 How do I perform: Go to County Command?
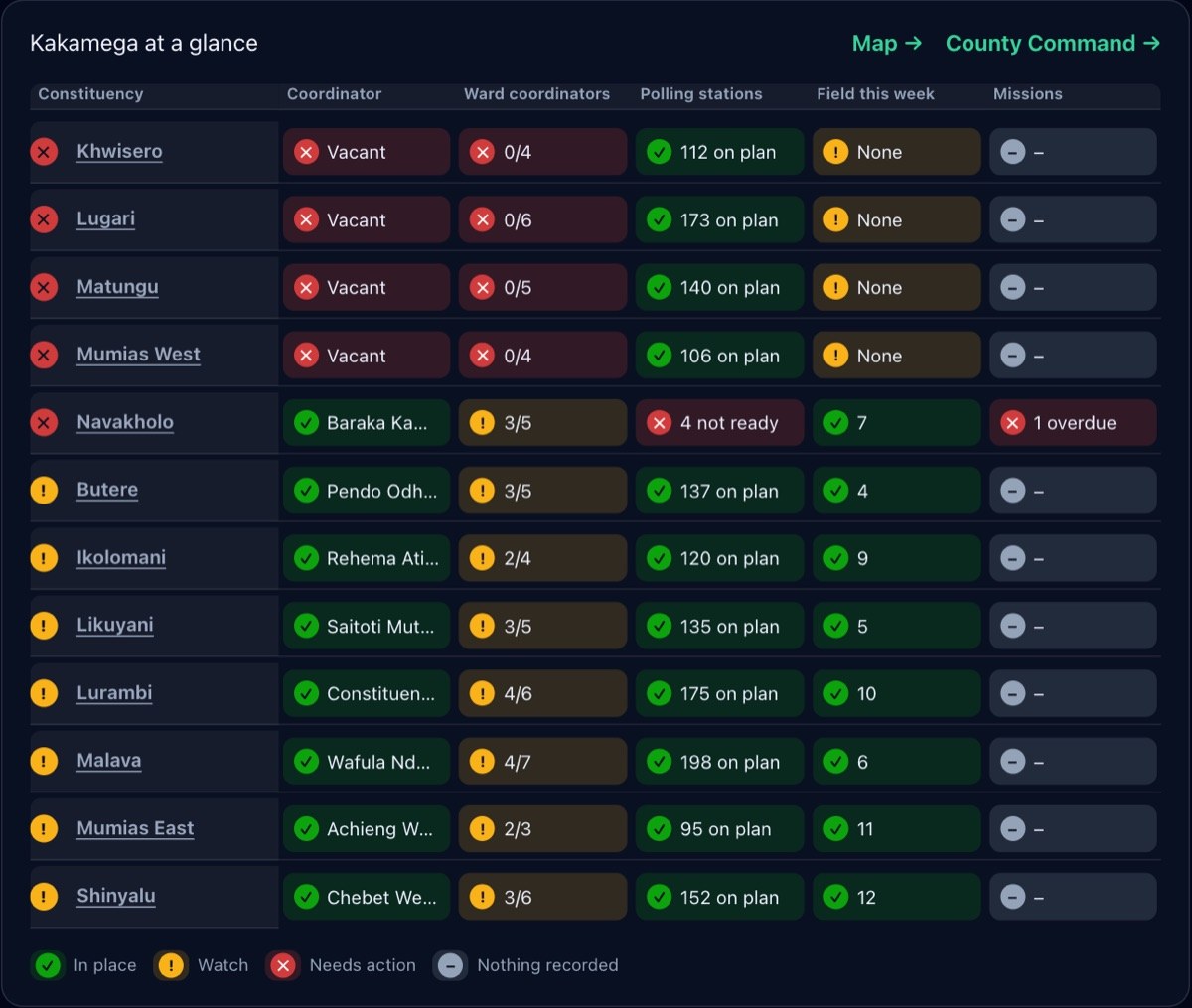pyautogui.click(x=1053, y=44)
